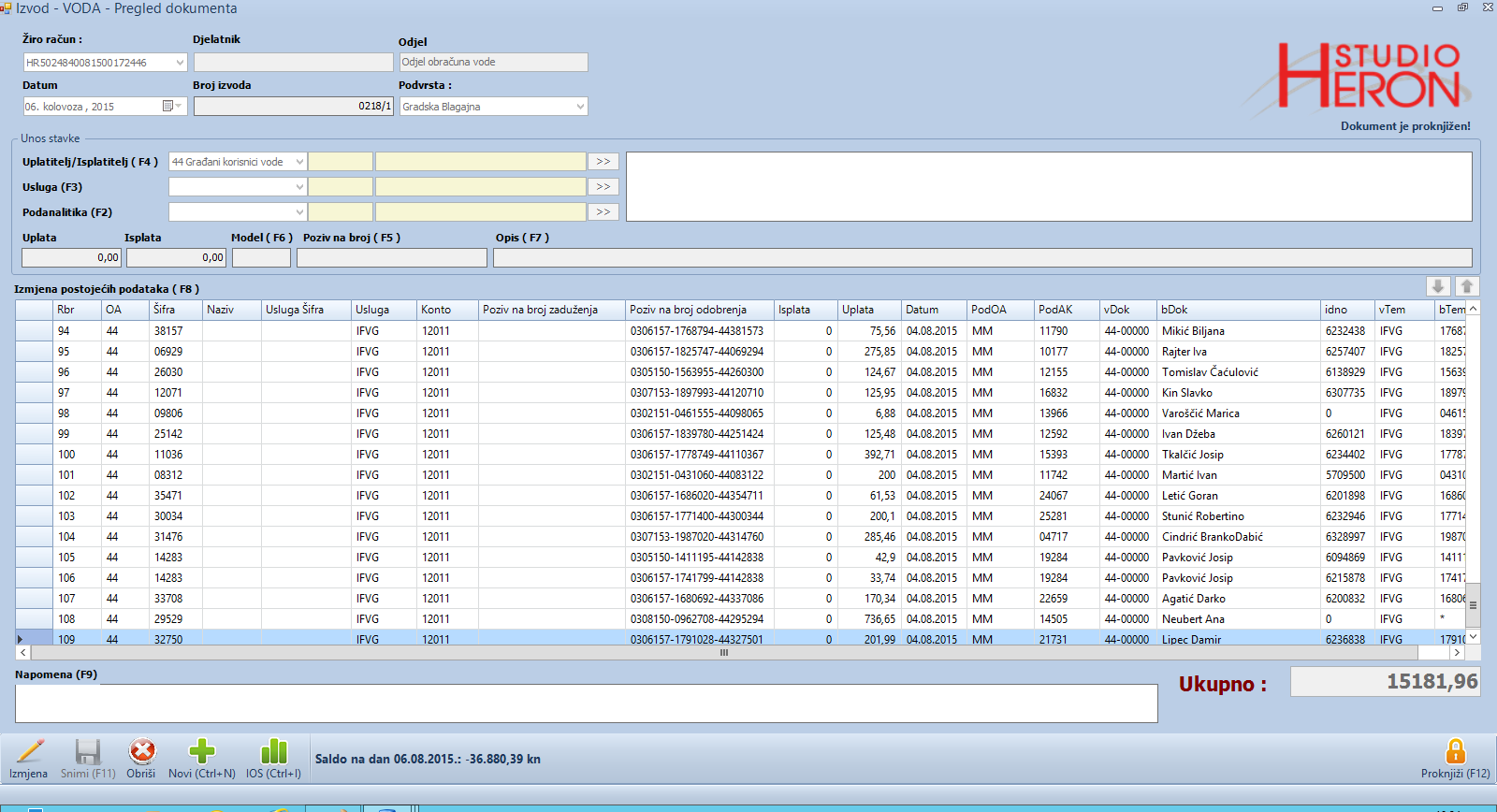Click the horizontal scrollbar thumb
Viewport: 1497px width, 812px height.
click(723, 653)
